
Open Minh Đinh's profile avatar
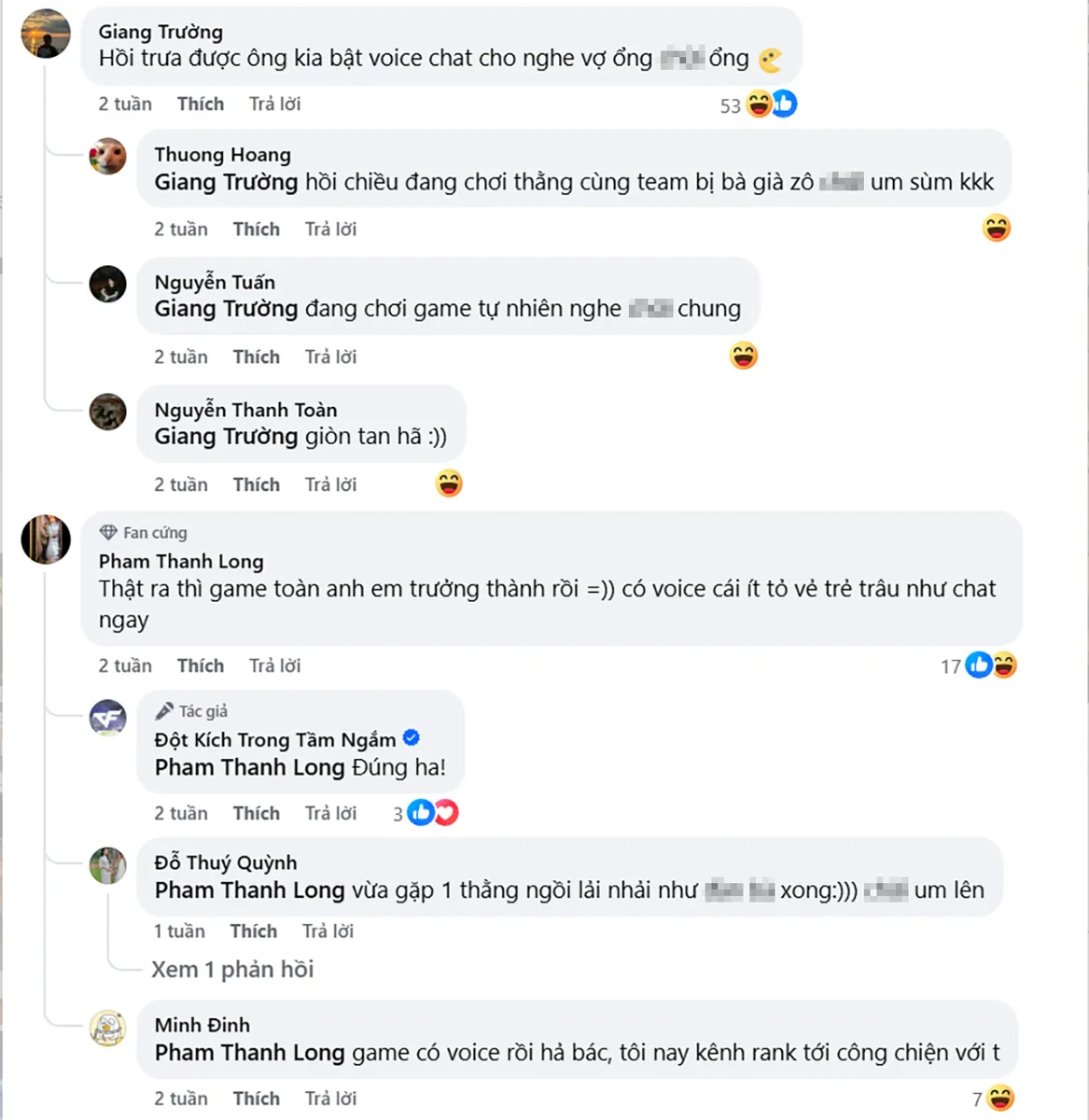click(x=108, y=1029)
